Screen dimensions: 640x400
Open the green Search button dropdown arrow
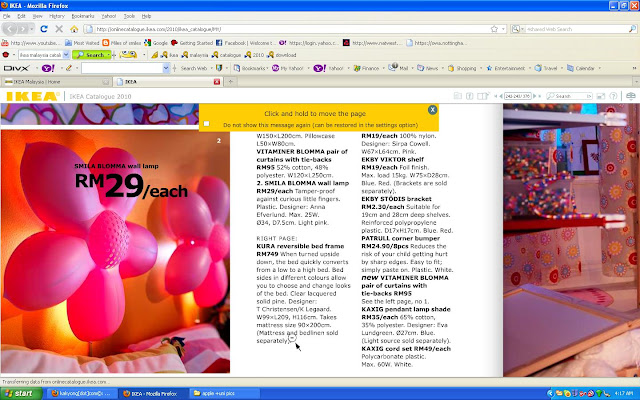[109, 55]
